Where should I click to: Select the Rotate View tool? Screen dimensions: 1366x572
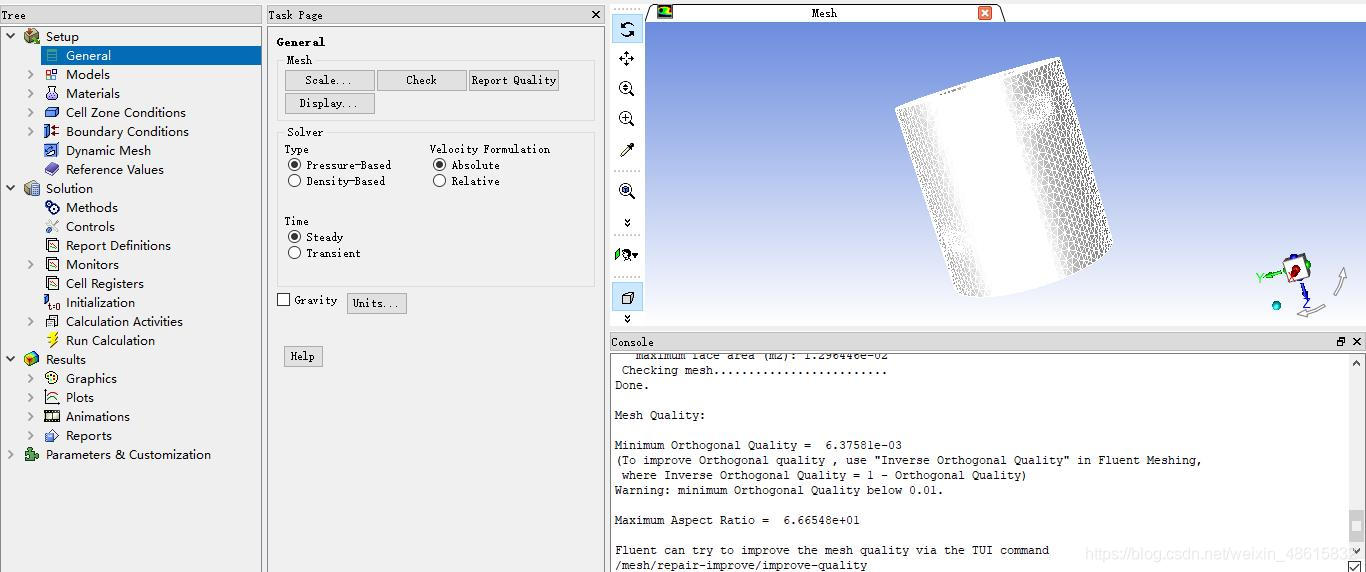pos(627,29)
